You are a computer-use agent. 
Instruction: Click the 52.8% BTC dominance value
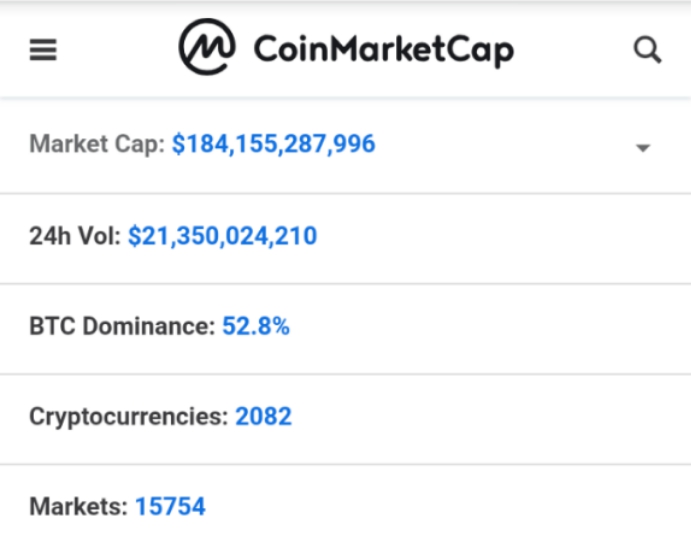[256, 327]
